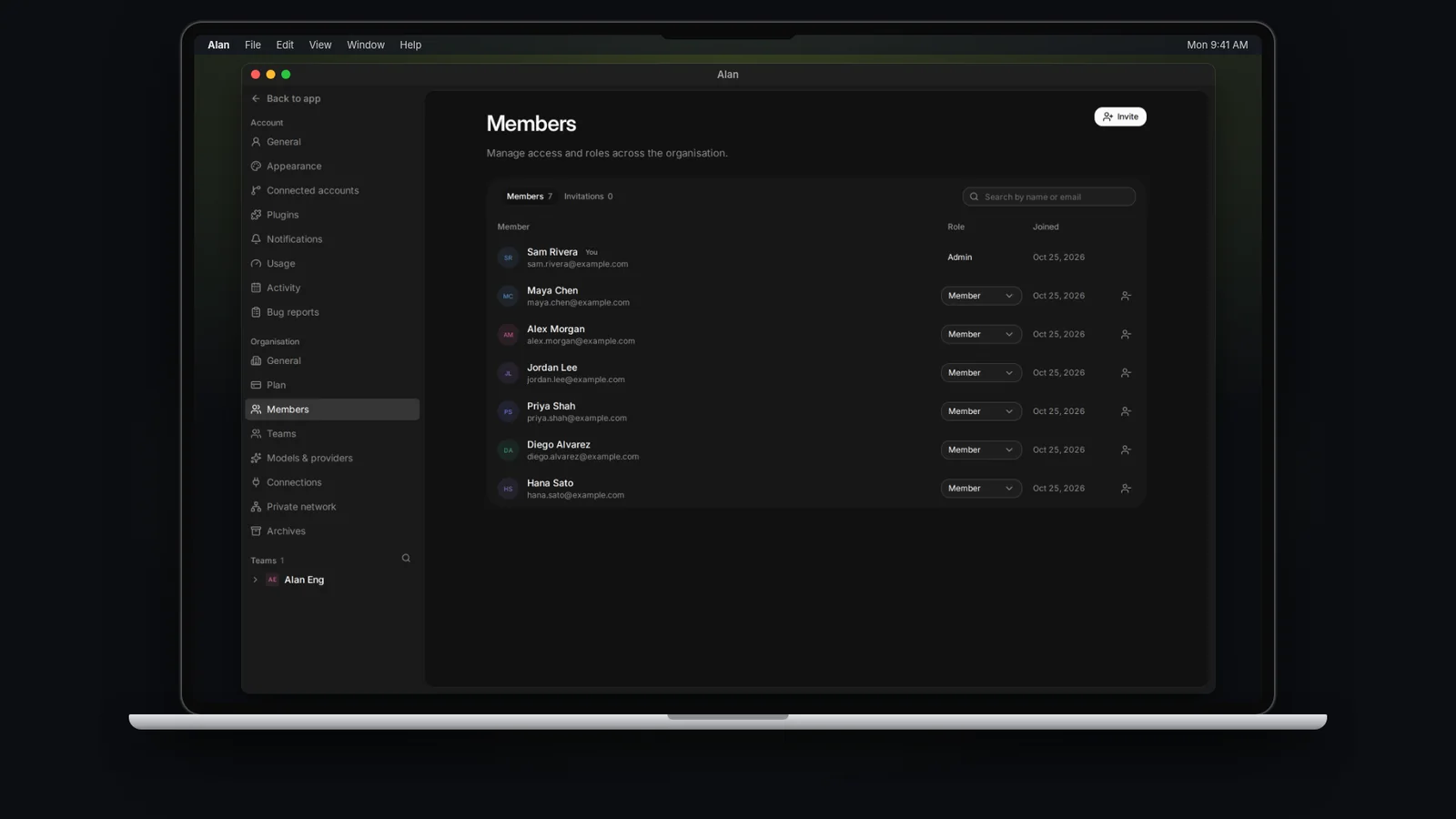Open Organisation General settings
The height and width of the screenshot is (819, 1456).
[332, 360]
